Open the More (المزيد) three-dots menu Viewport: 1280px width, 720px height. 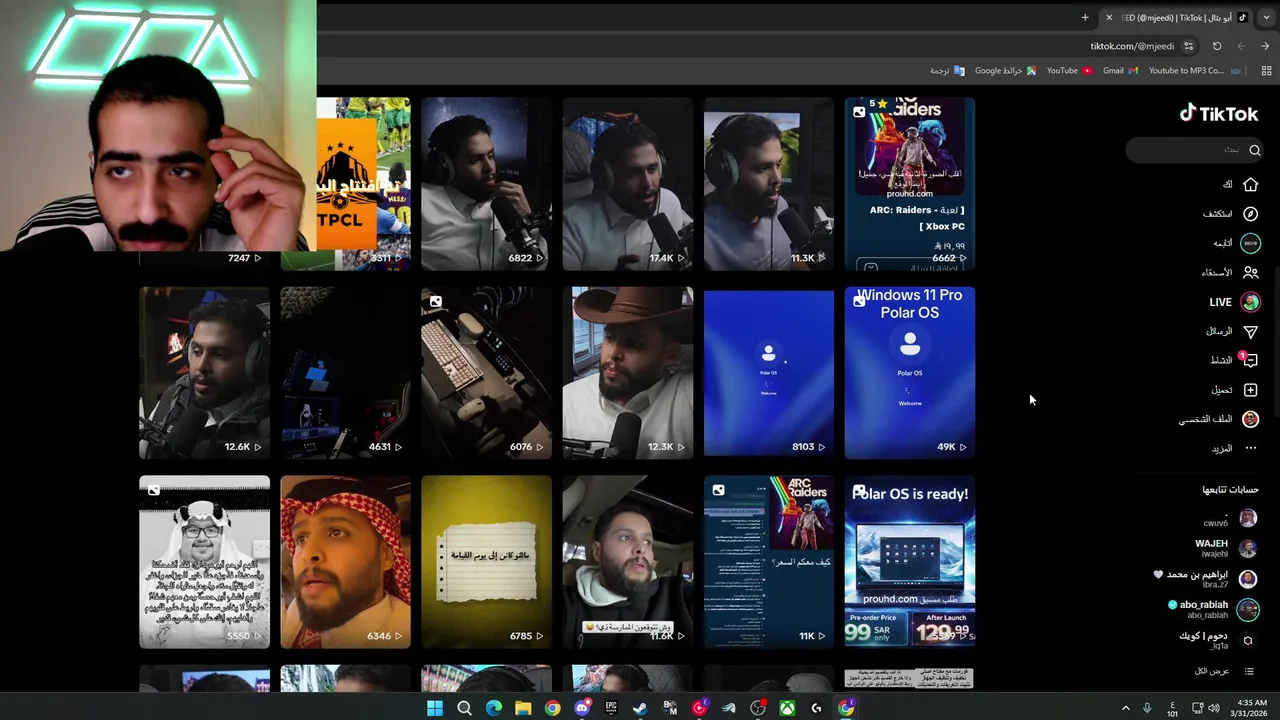(1250, 449)
